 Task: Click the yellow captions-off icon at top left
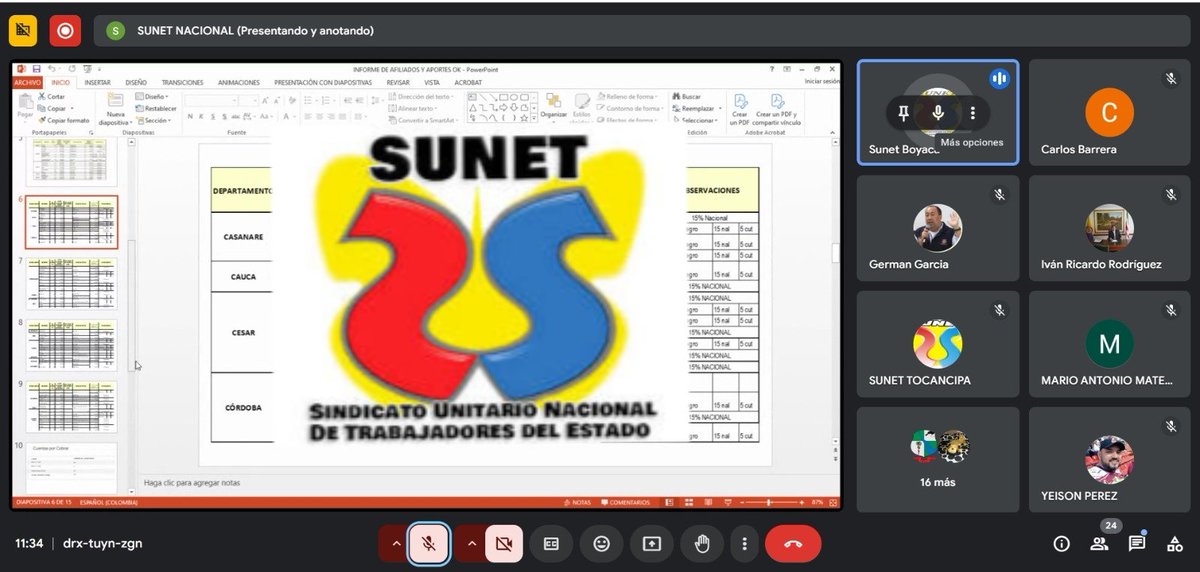coord(23,31)
